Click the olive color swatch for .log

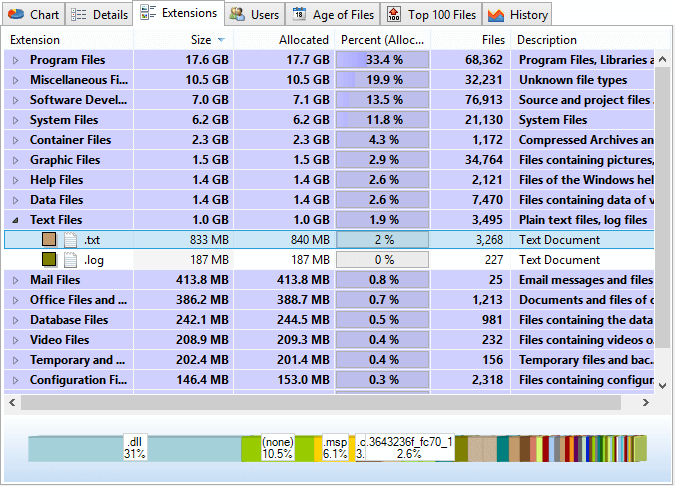(49, 260)
